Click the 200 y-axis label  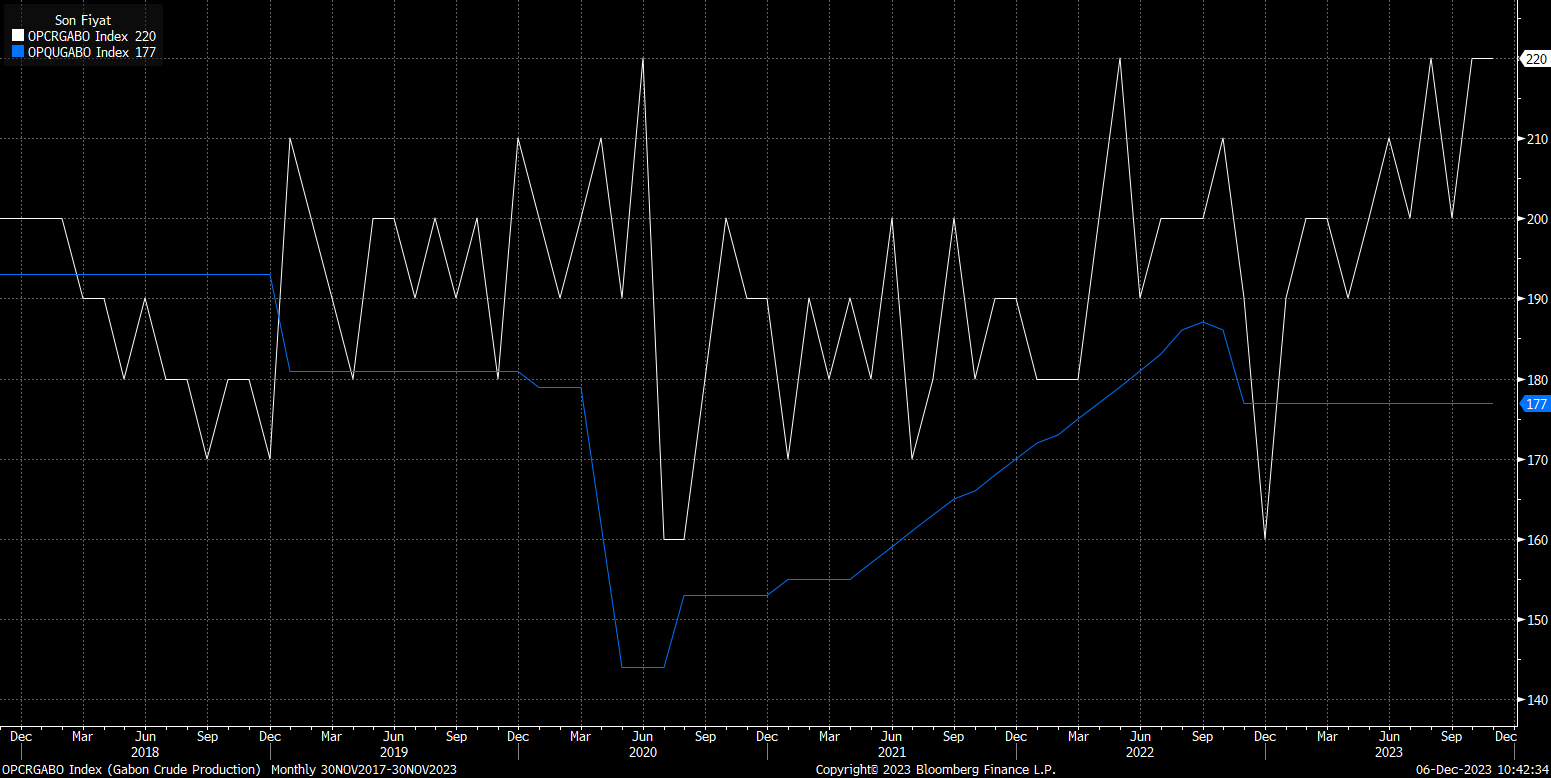point(1537,219)
